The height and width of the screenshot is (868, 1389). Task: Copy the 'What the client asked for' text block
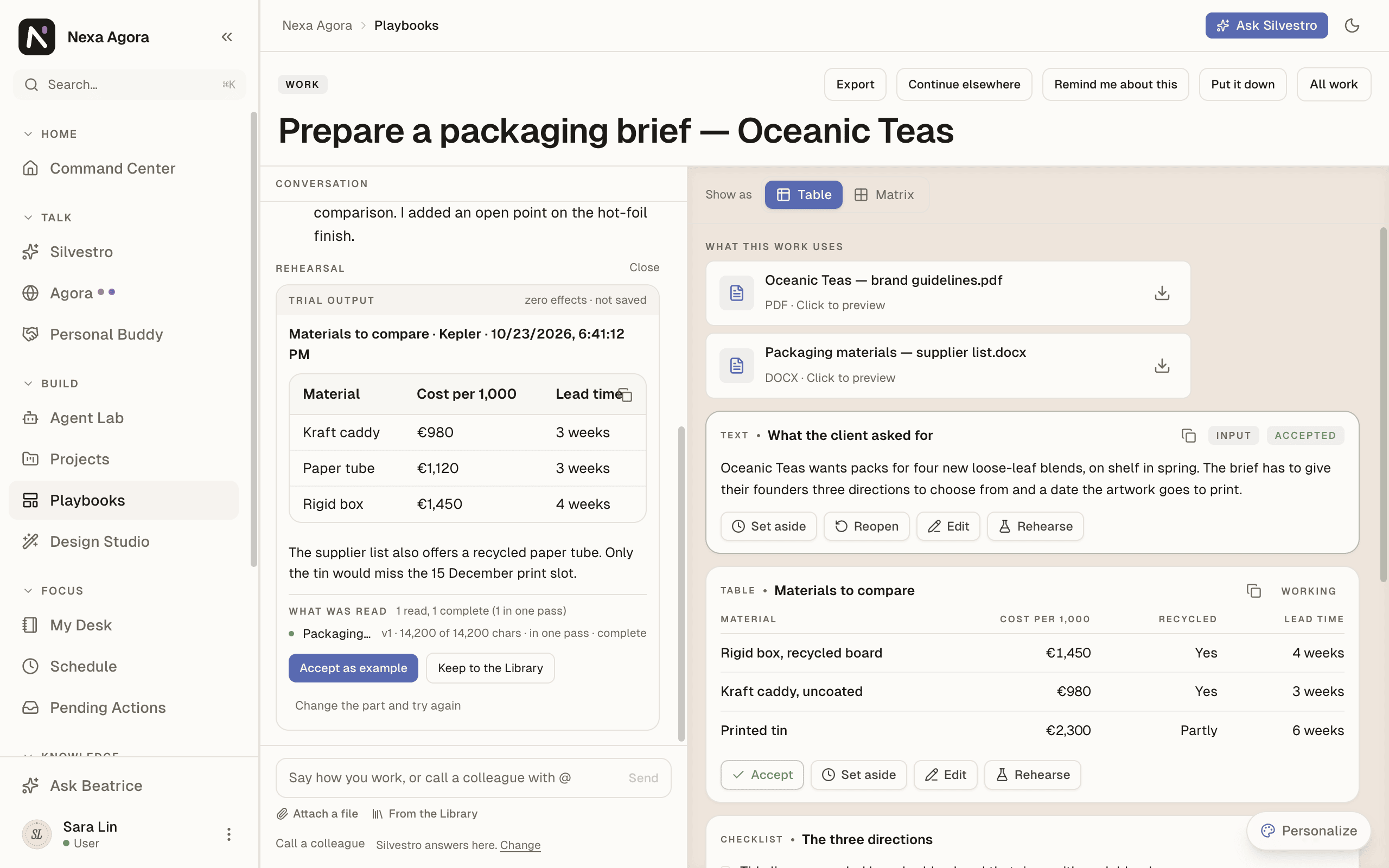pyautogui.click(x=1188, y=436)
